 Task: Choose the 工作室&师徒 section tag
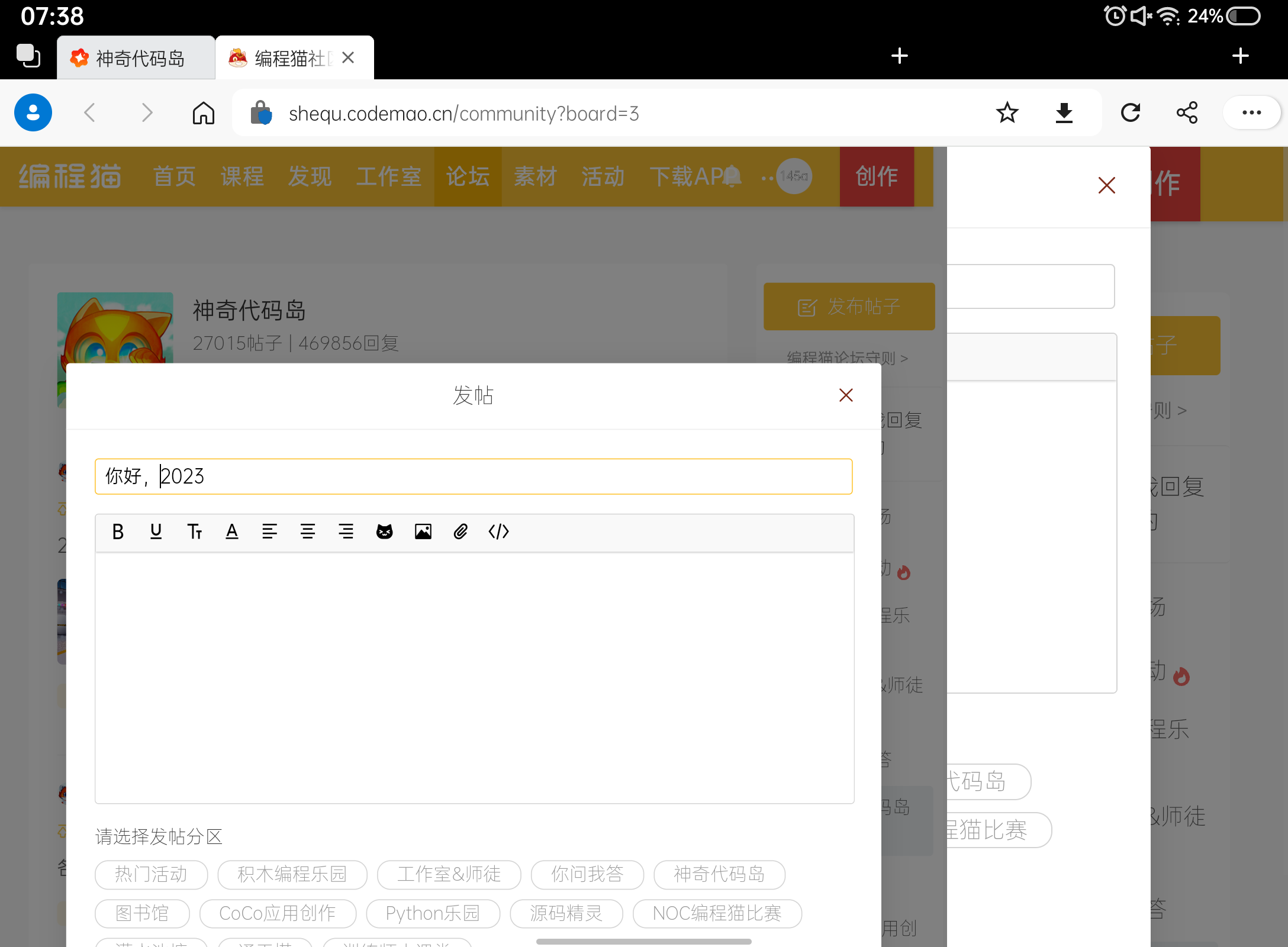click(x=449, y=875)
